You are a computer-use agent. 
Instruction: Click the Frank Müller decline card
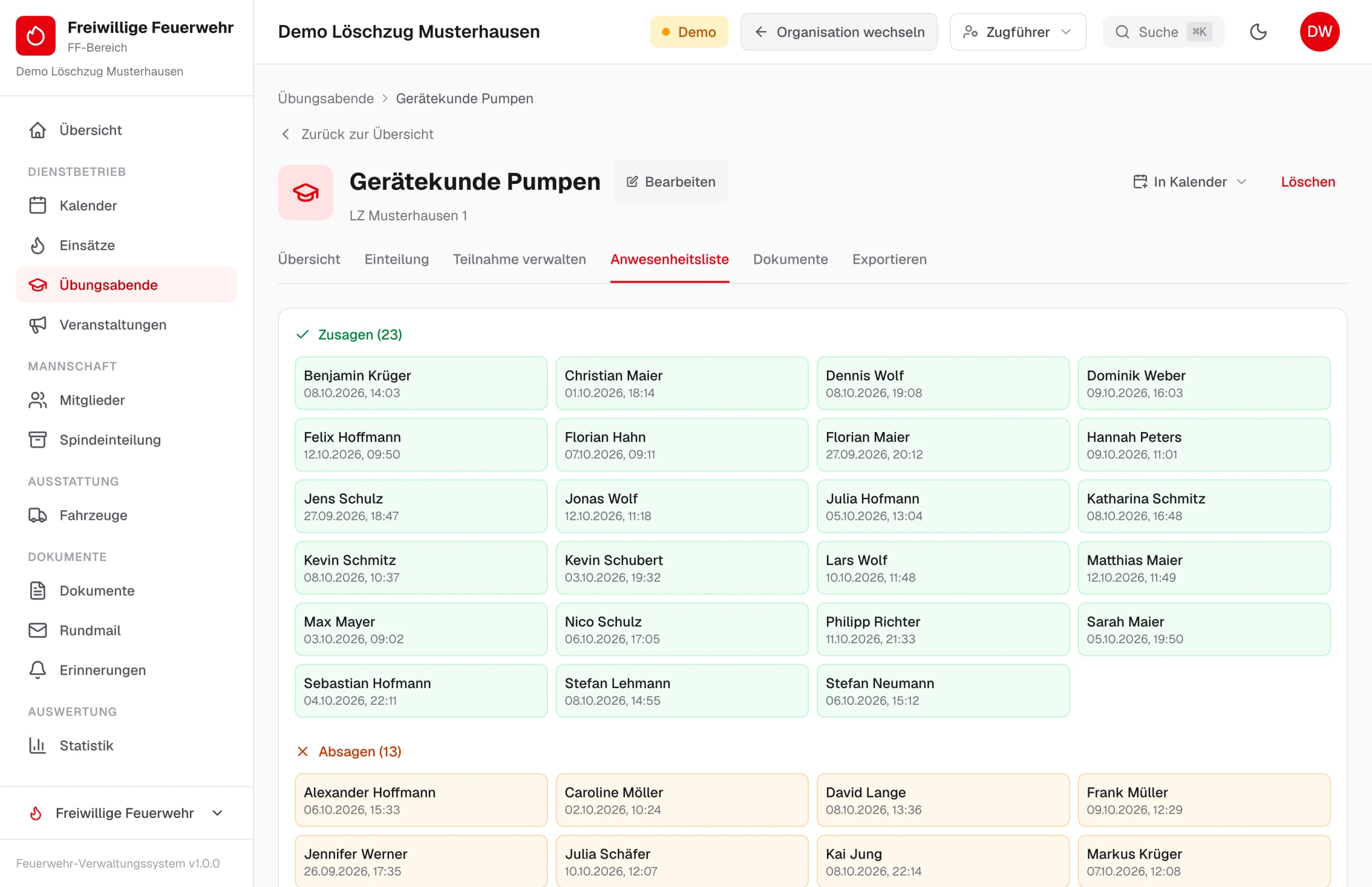(1204, 800)
